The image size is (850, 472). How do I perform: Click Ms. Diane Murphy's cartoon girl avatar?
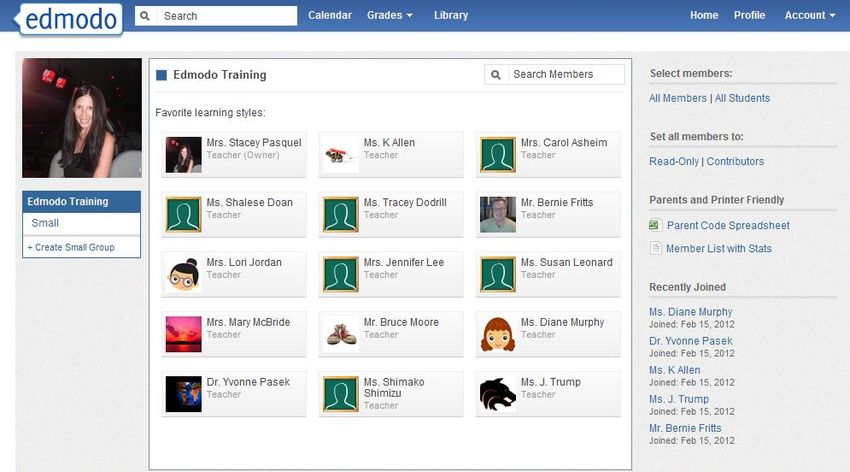coord(498,334)
